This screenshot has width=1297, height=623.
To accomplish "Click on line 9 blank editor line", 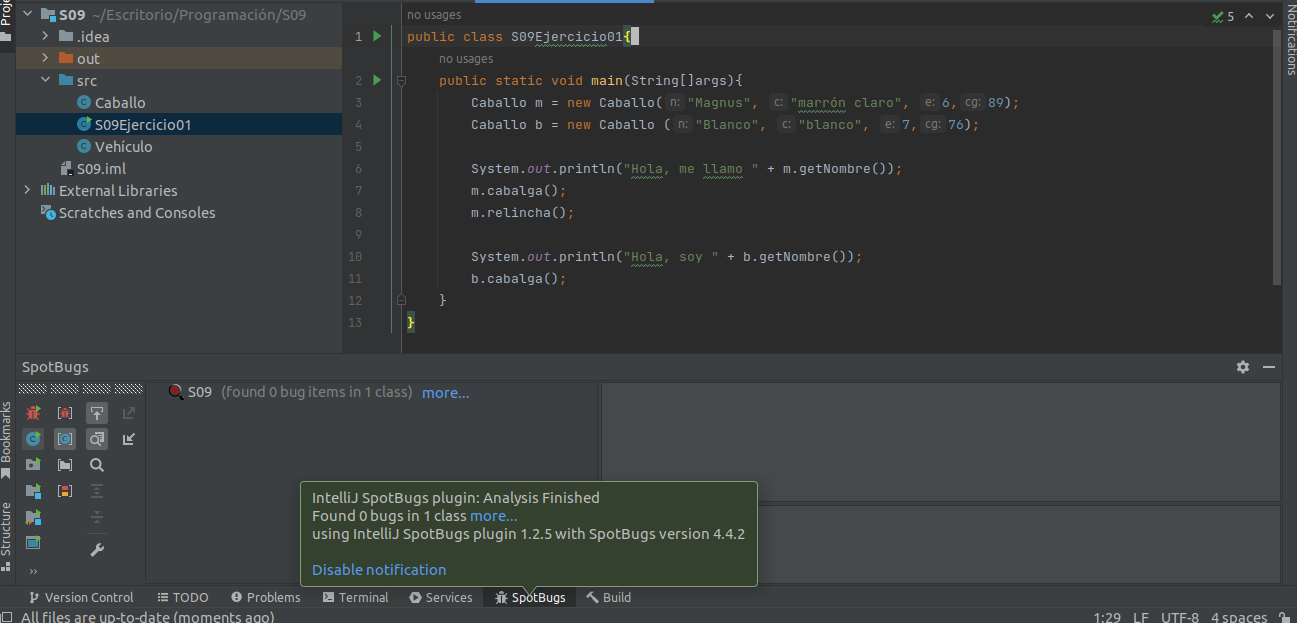I will pos(835,235).
